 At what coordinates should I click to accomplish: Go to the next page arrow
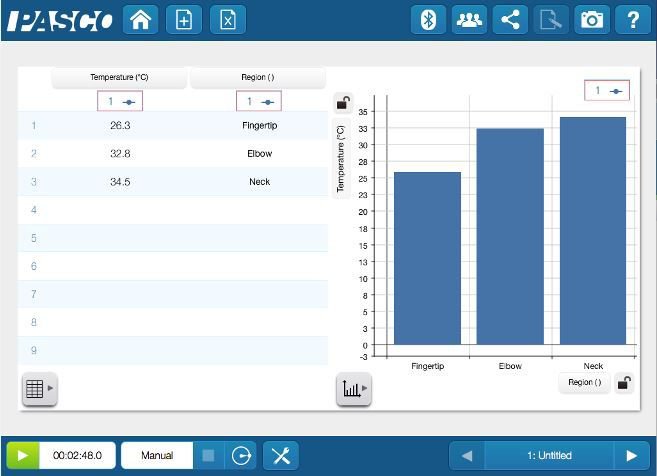point(631,455)
